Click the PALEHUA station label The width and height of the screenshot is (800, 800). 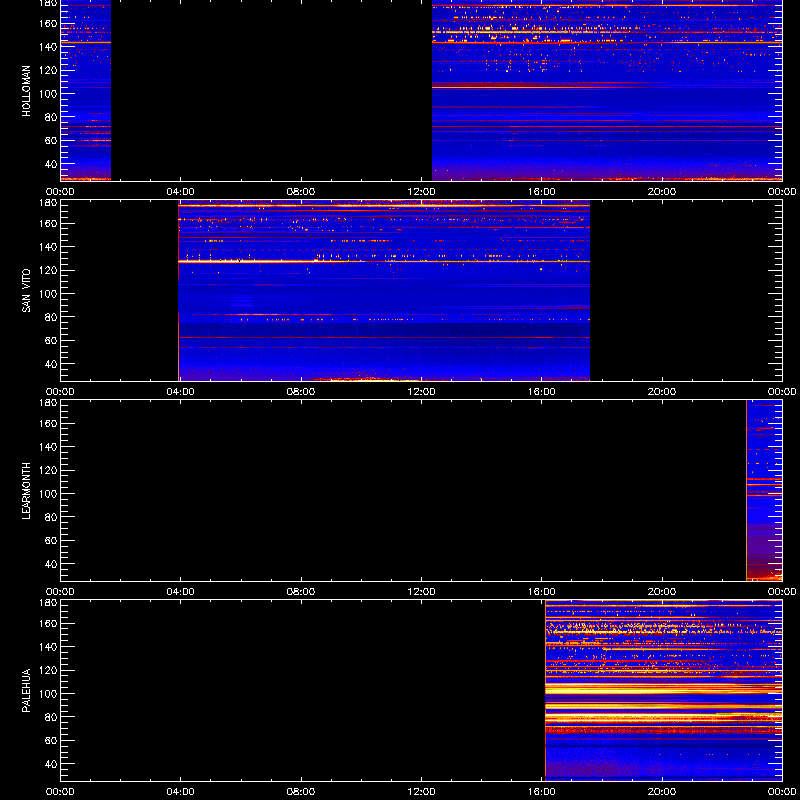click(x=27, y=691)
